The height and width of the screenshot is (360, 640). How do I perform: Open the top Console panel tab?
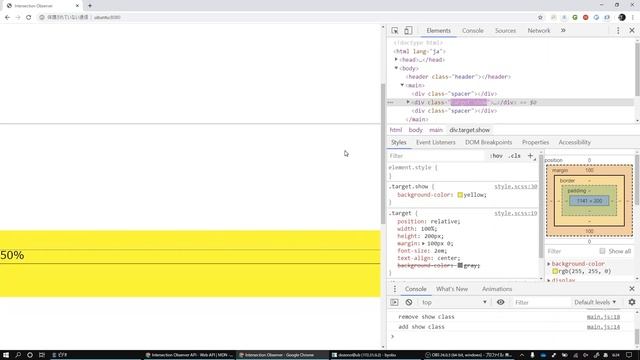pos(473,31)
